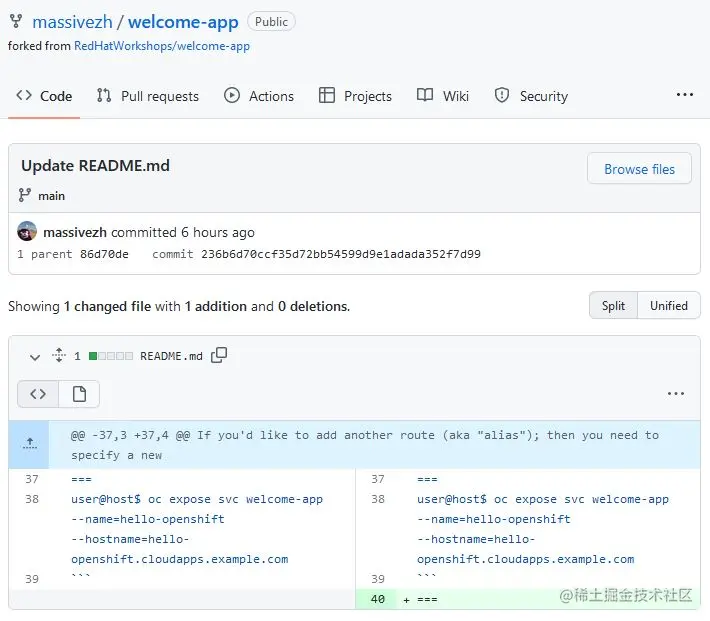Click right-side line number 37
The image size is (710, 621).
coord(378,479)
